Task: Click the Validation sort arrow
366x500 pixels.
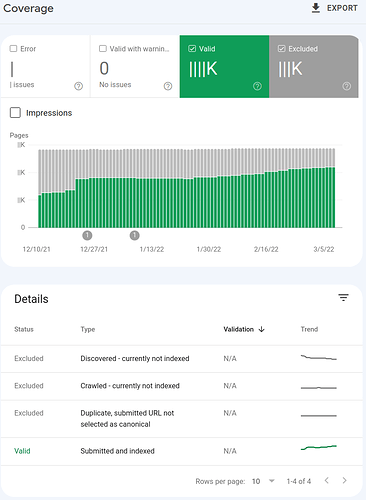Action: (x=262, y=329)
